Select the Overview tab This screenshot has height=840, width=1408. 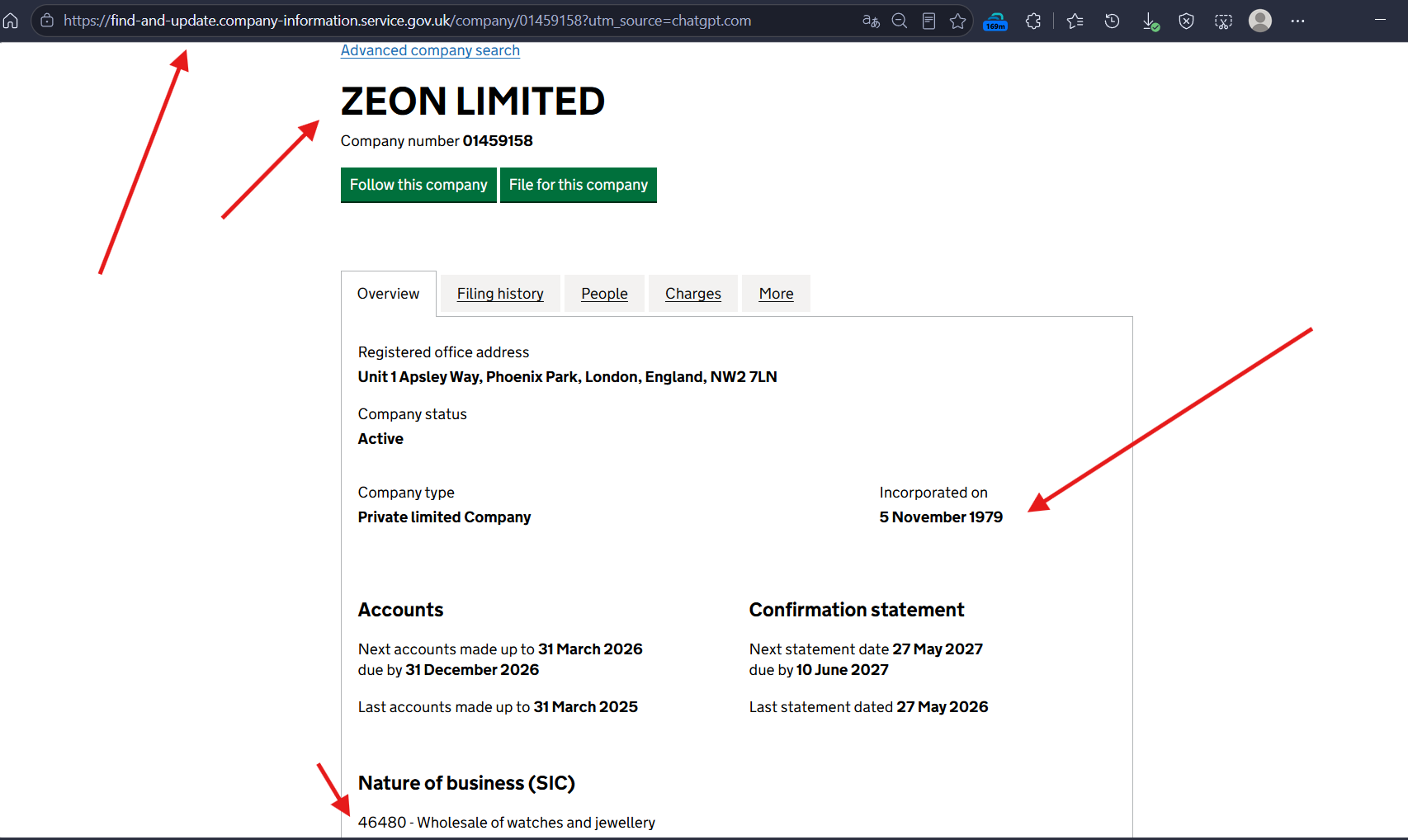(388, 294)
